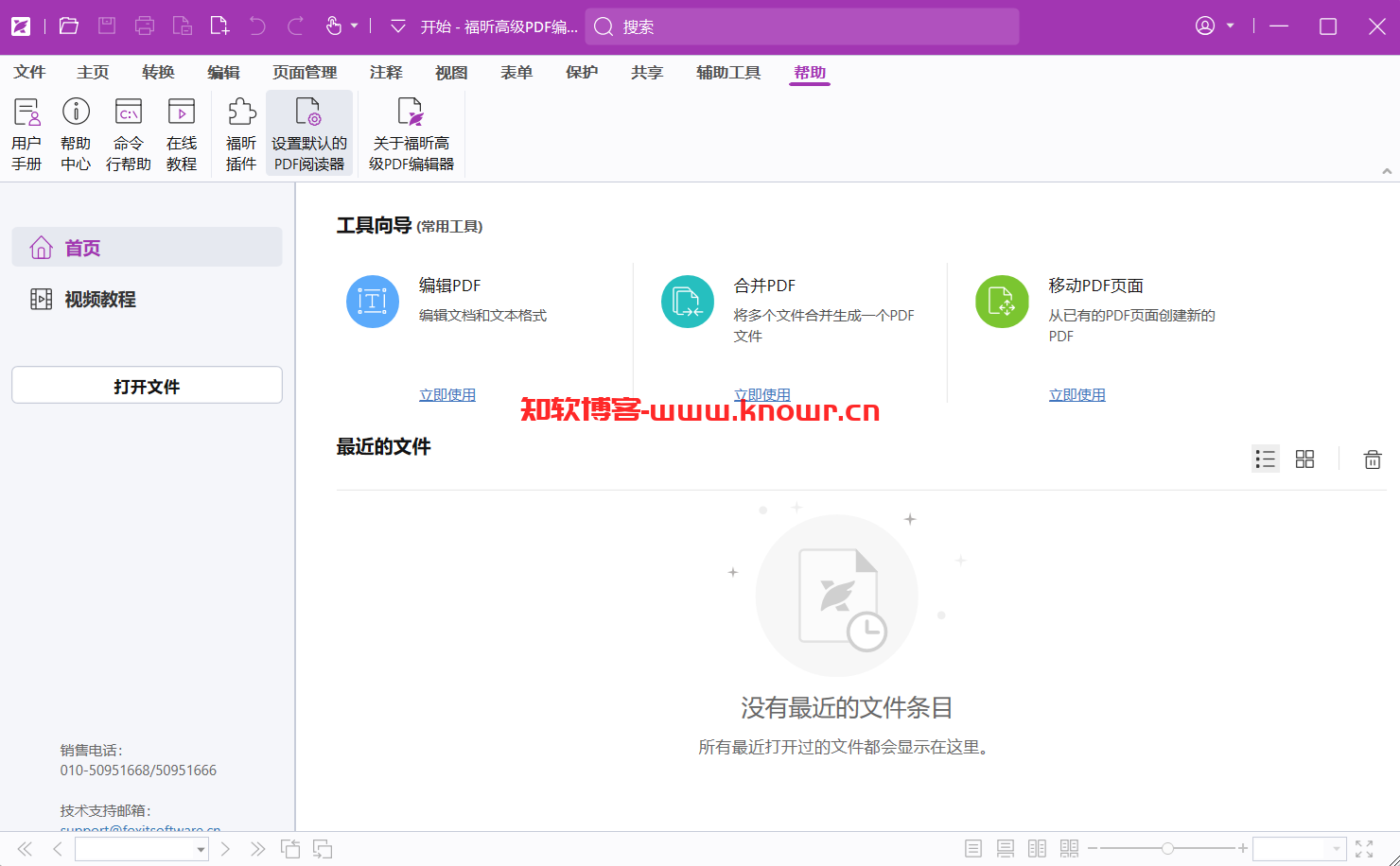The height and width of the screenshot is (866, 1400).
Task: Switch to the 转换 tab
Action: click(158, 73)
